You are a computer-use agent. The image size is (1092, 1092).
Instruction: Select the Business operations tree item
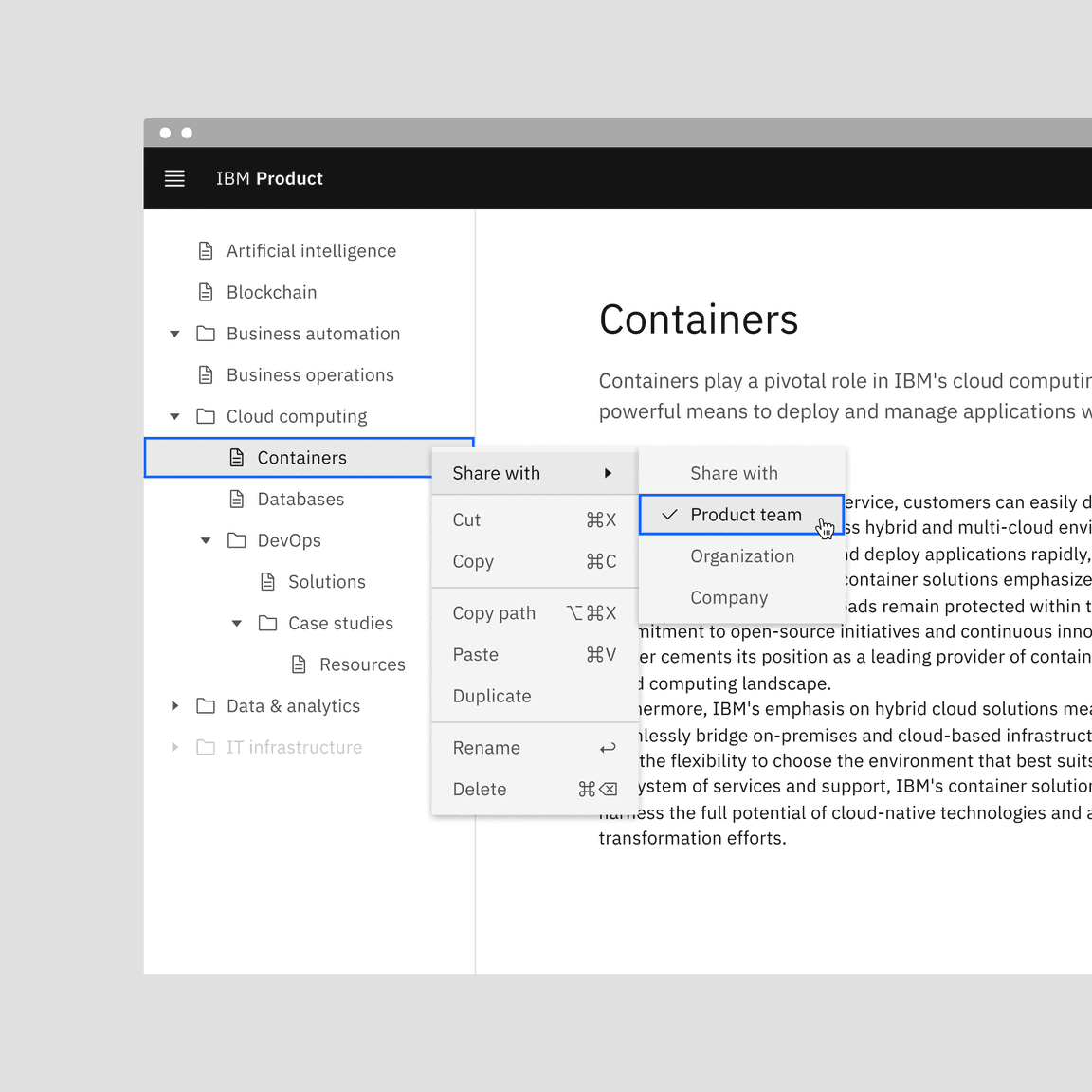click(309, 375)
